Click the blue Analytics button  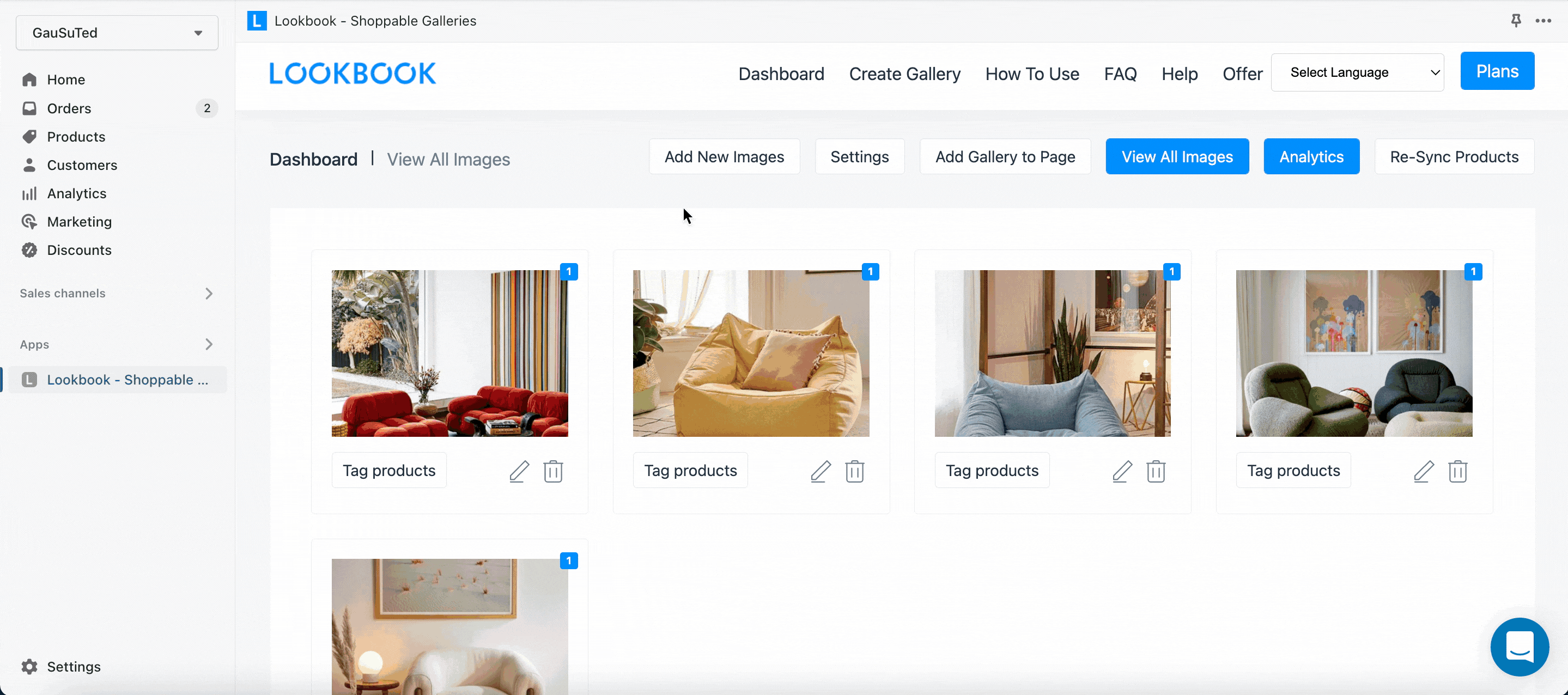(1311, 156)
